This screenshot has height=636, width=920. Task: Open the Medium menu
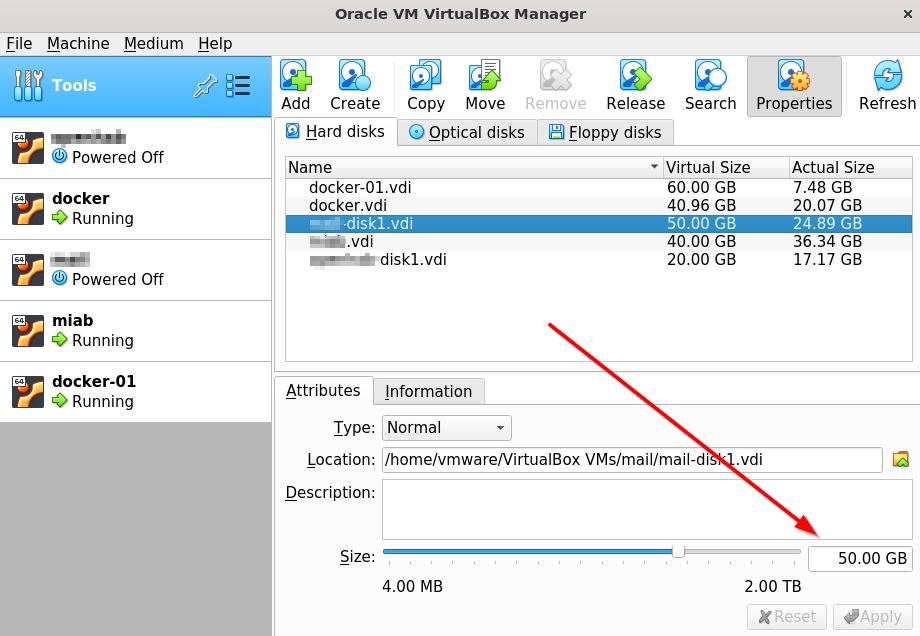pyautogui.click(x=154, y=43)
